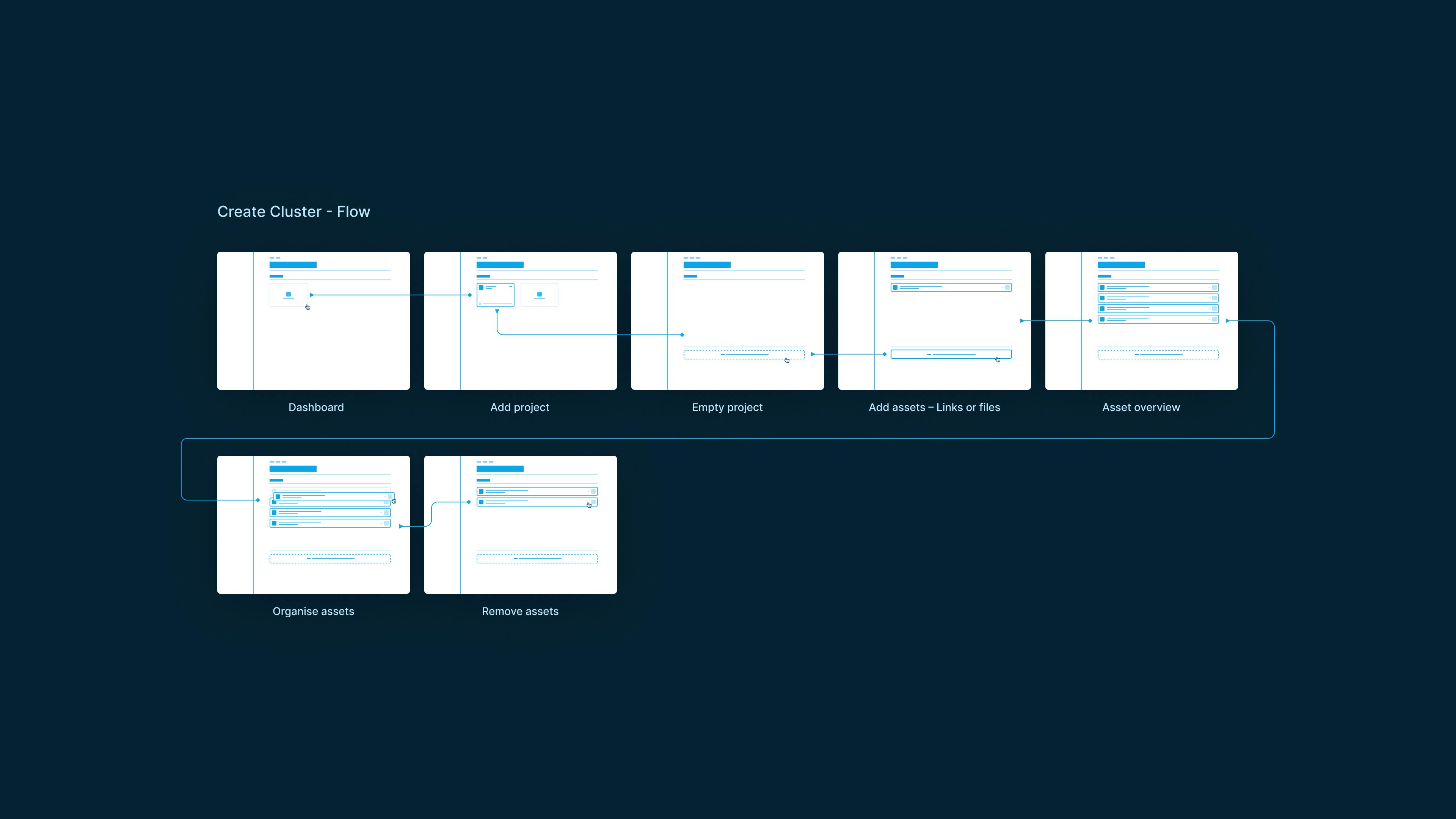The width and height of the screenshot is (1456, 819).
Task: Click the dragged asset row in Organise assets
Action: [334, 497]
